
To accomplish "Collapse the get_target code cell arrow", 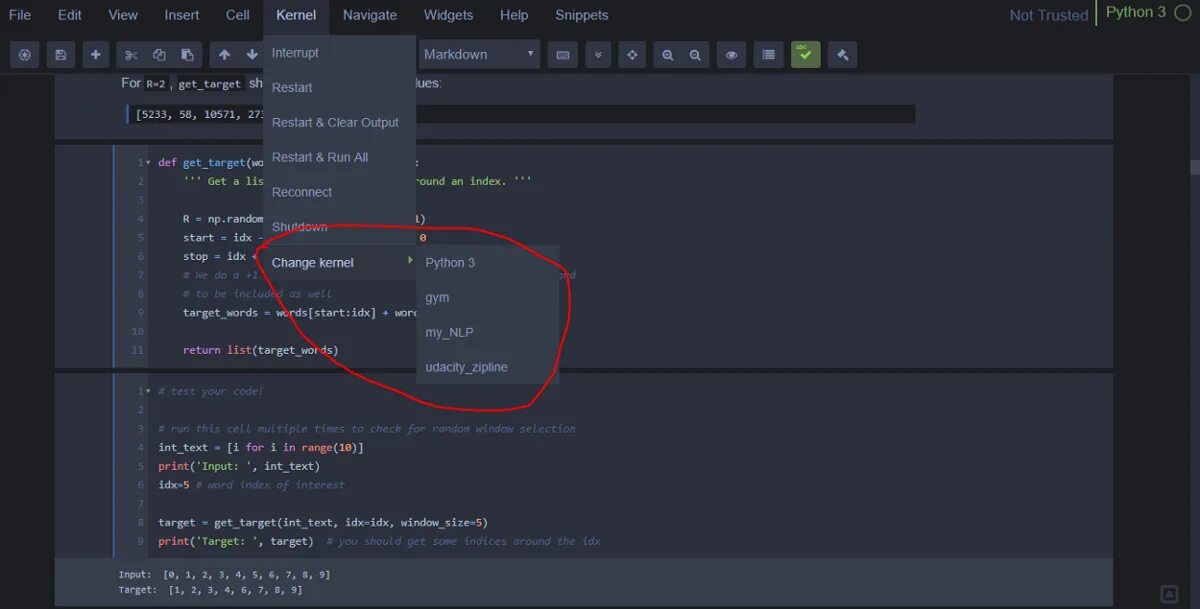I will click(x=148, y=162).
